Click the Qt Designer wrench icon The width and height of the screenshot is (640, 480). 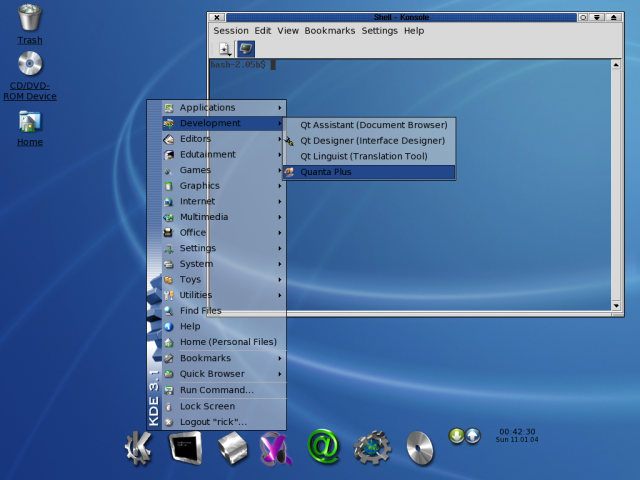pyautogui.click(x=289, y=141)
